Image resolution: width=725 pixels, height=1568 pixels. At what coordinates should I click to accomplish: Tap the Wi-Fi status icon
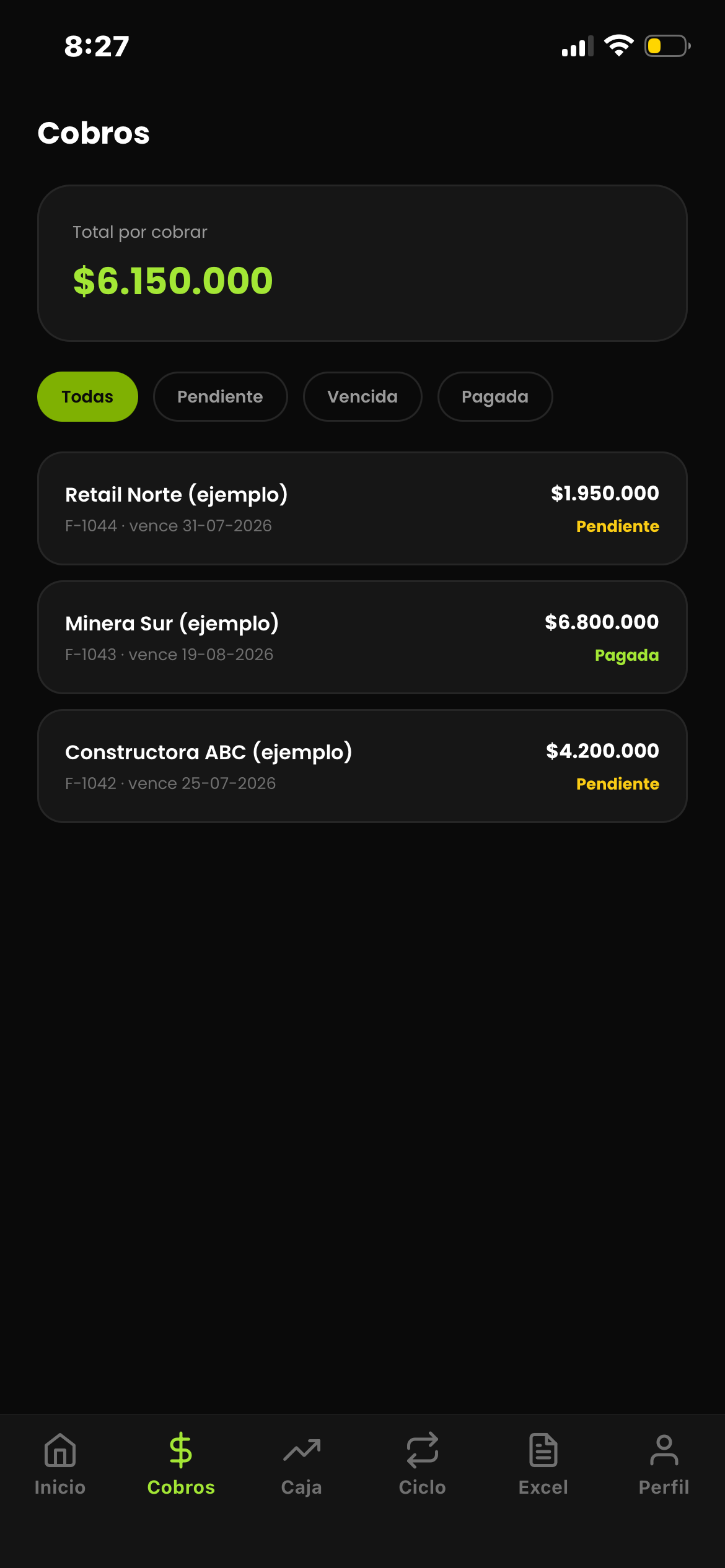pyautogui.click(x=619, y=46)
